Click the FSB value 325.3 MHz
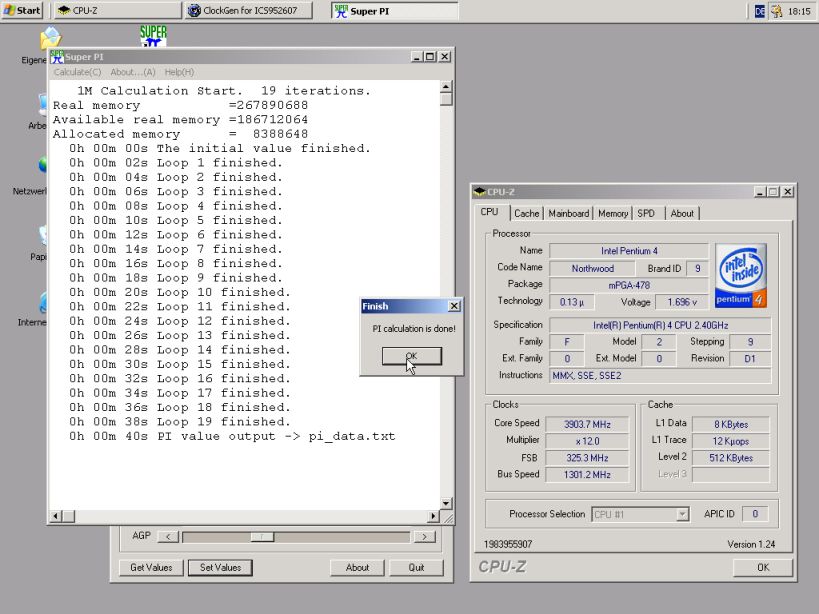This screenshot has height=614, width=819. tap(587, 458)
